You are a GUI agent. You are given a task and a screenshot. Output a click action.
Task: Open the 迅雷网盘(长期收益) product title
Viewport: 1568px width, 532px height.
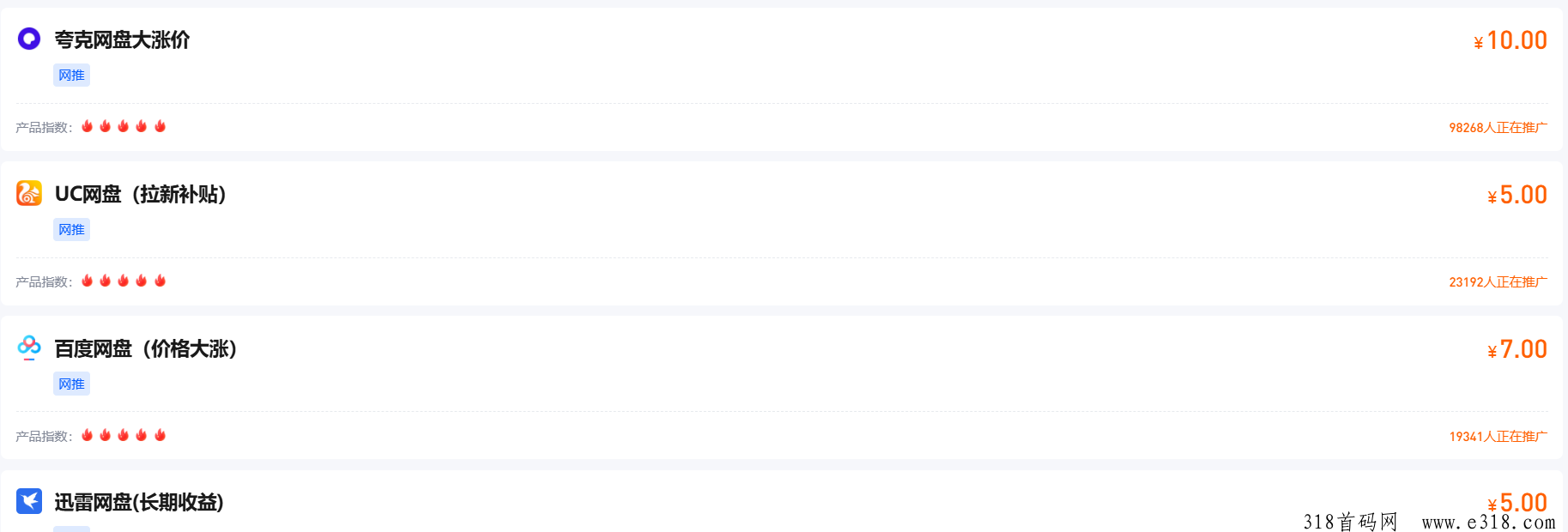(139, 502)
